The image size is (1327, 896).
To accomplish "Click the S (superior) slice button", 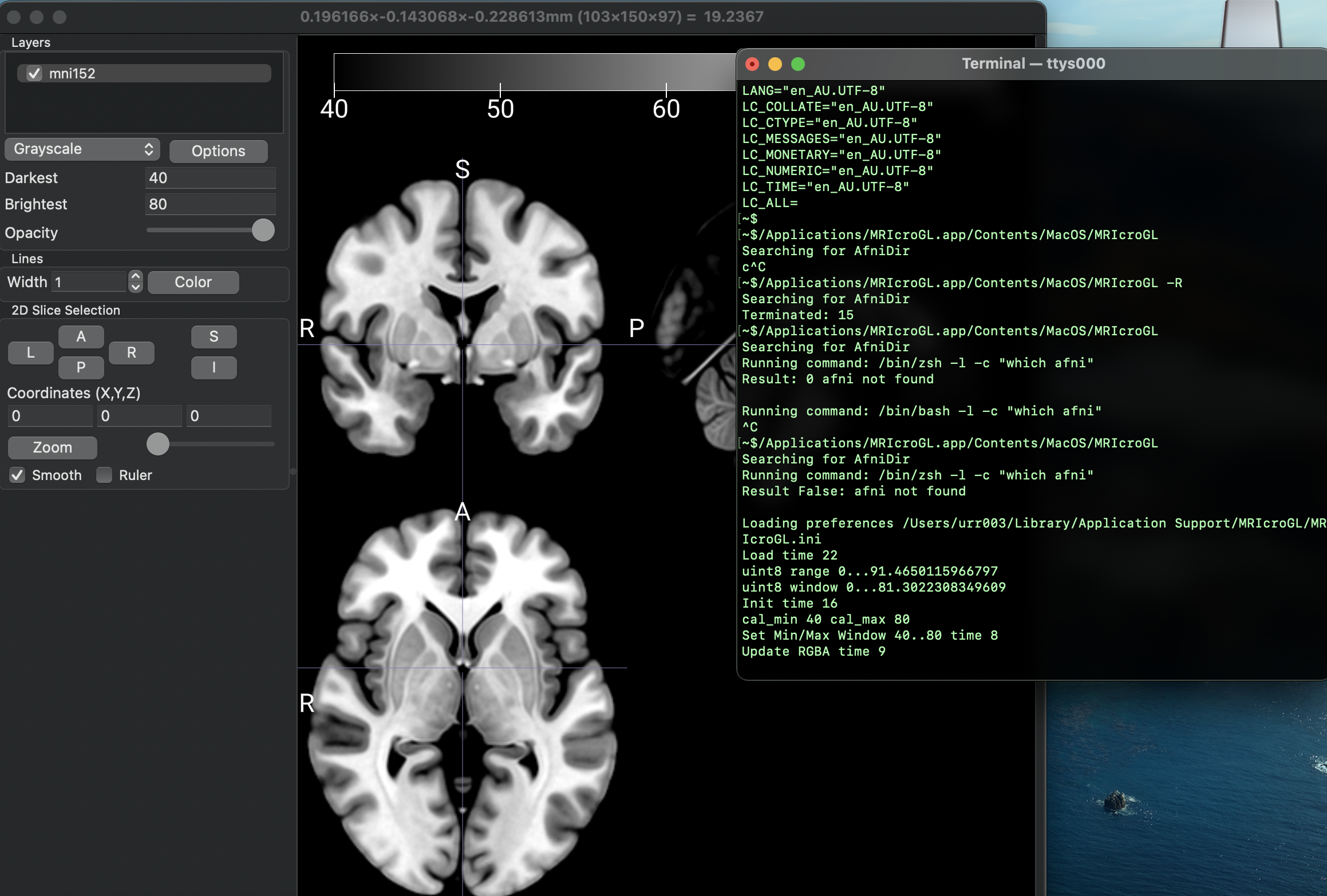I will click(x=214, y=336).
